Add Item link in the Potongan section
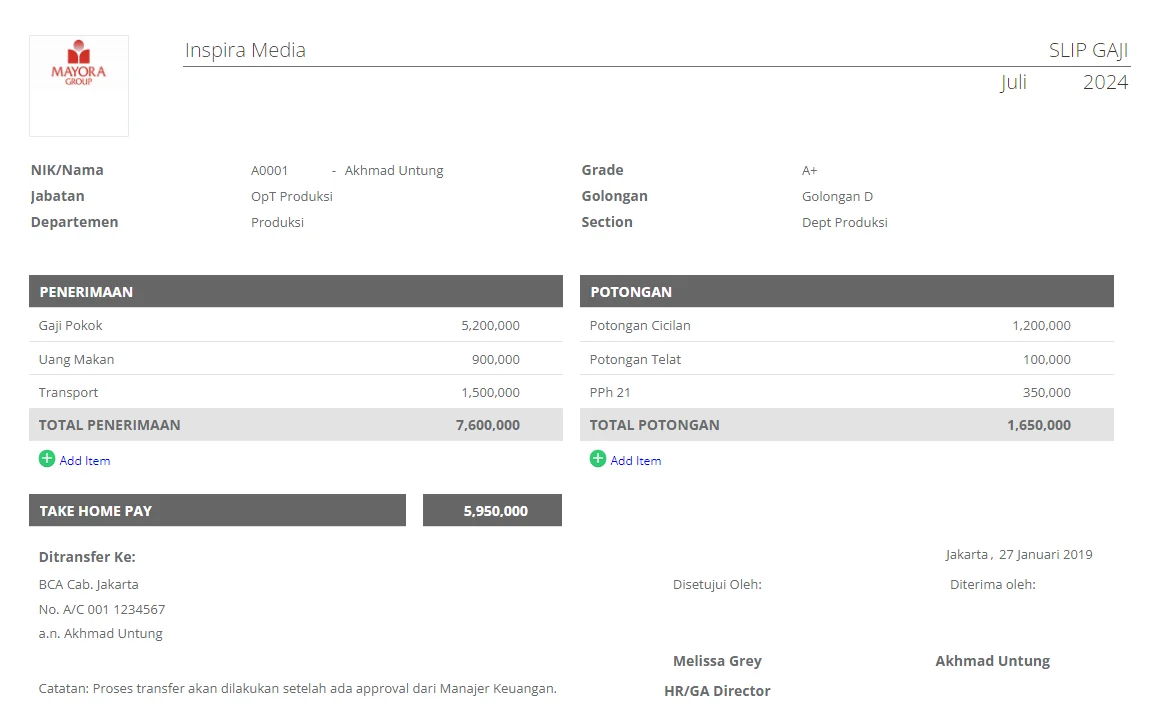The width and height of the screenshot is (1154, 719). pos(636,461)
